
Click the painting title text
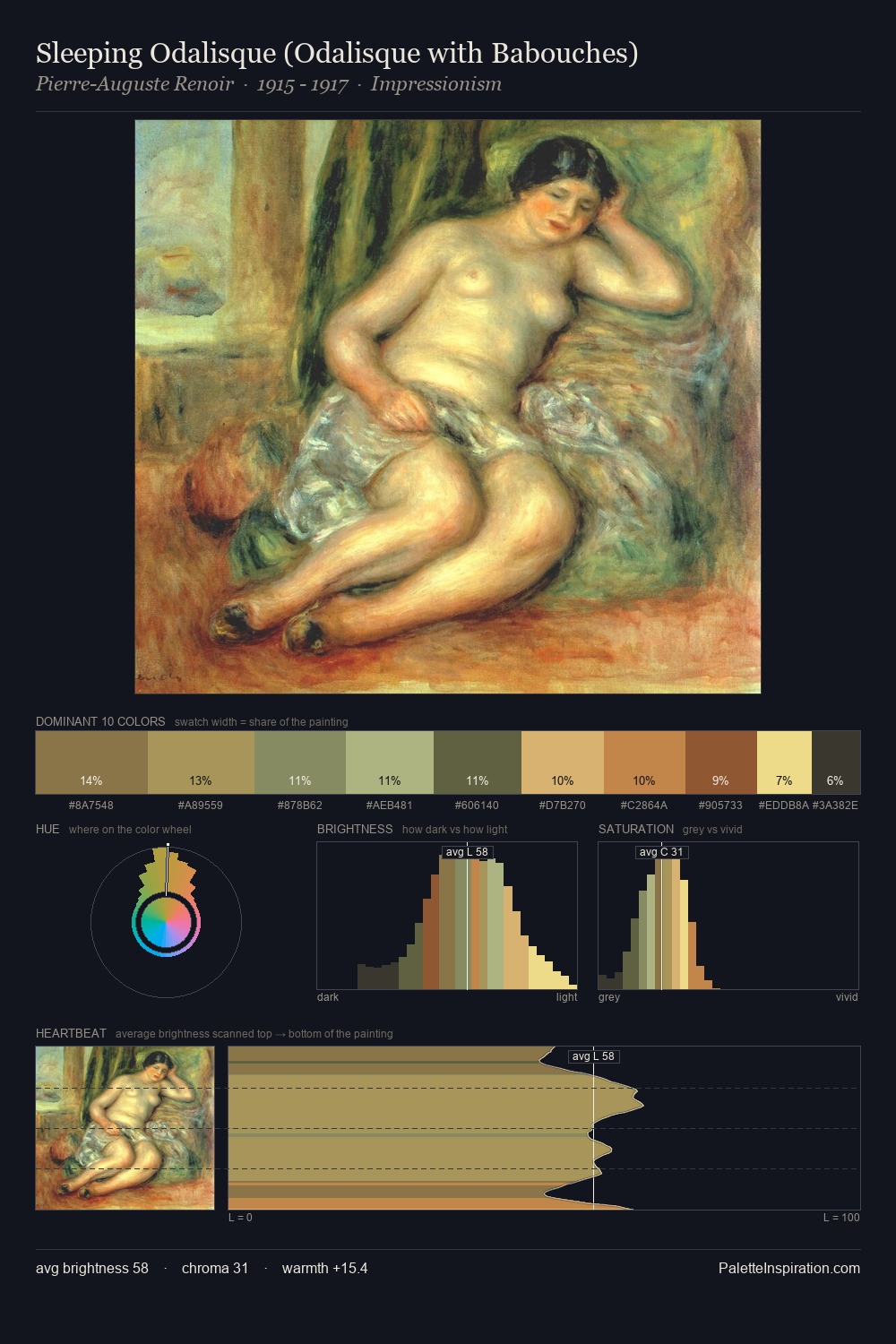[x=337, y=54]
